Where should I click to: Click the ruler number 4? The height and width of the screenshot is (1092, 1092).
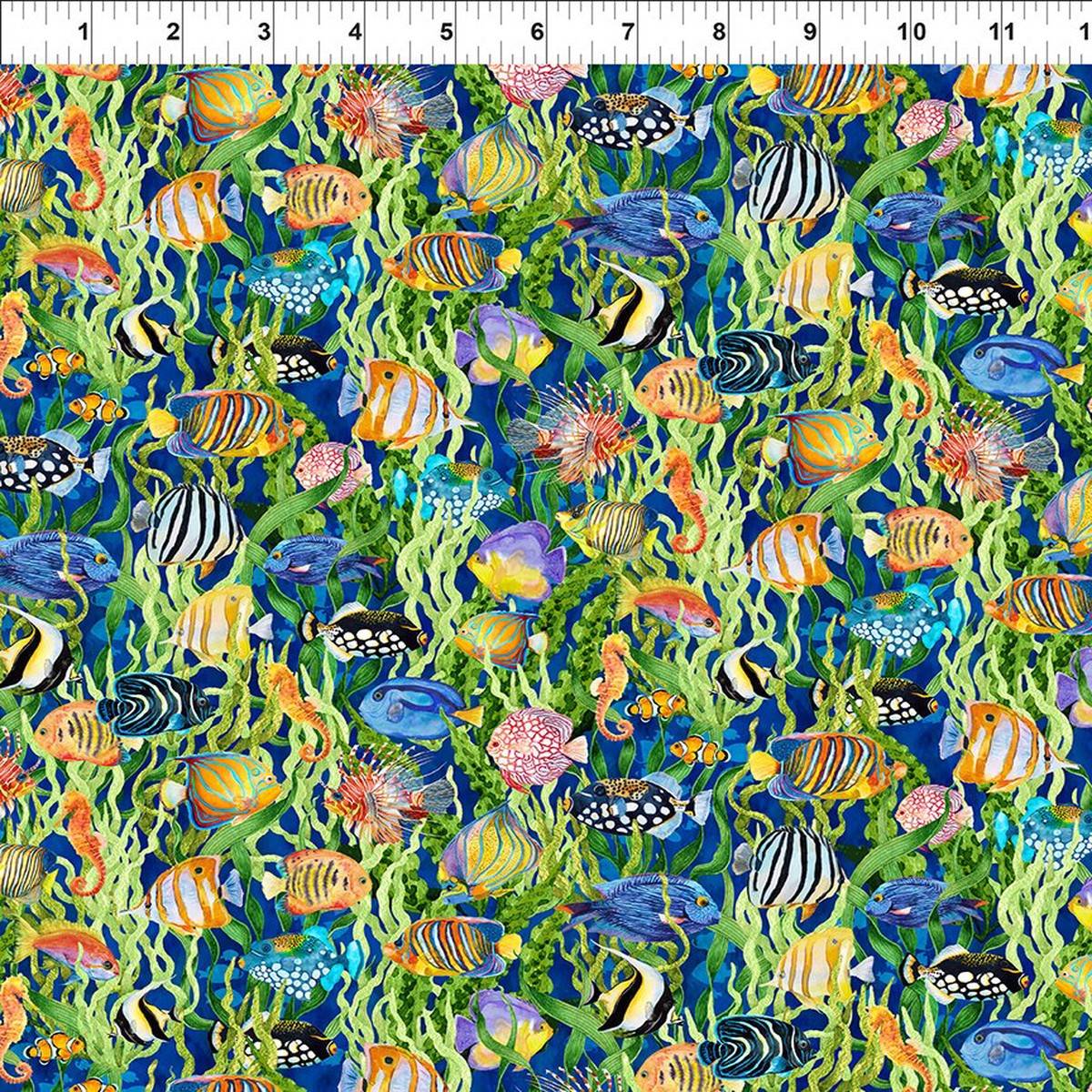pyautogui.click(x=355, y=33)
